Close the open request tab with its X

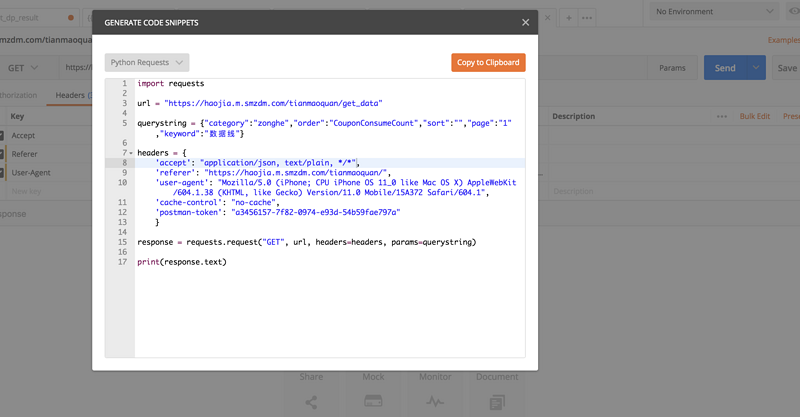(547, 18)
